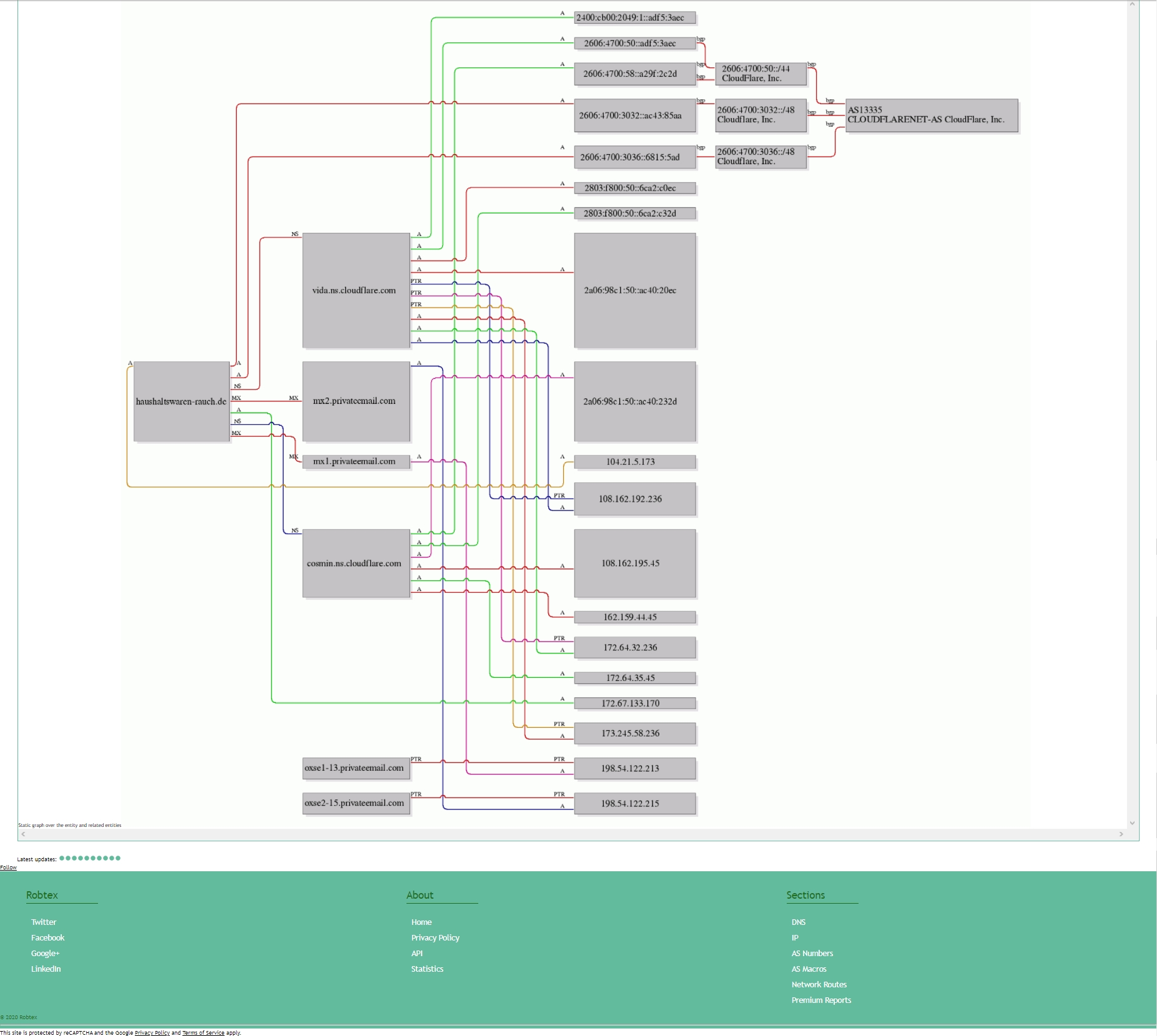The width and height of the screenshot is (1157, 1036).
Task: Select the mx2.privateemail.com node
Action: (x=356, y=401)
